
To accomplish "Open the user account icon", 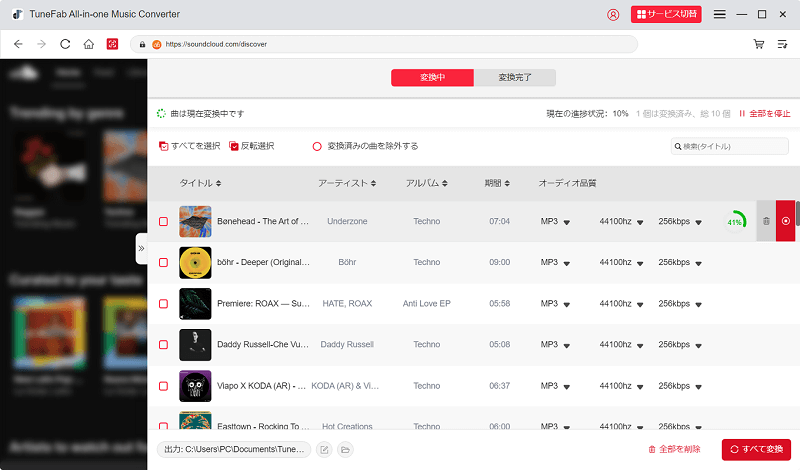I will coord(613,15).
